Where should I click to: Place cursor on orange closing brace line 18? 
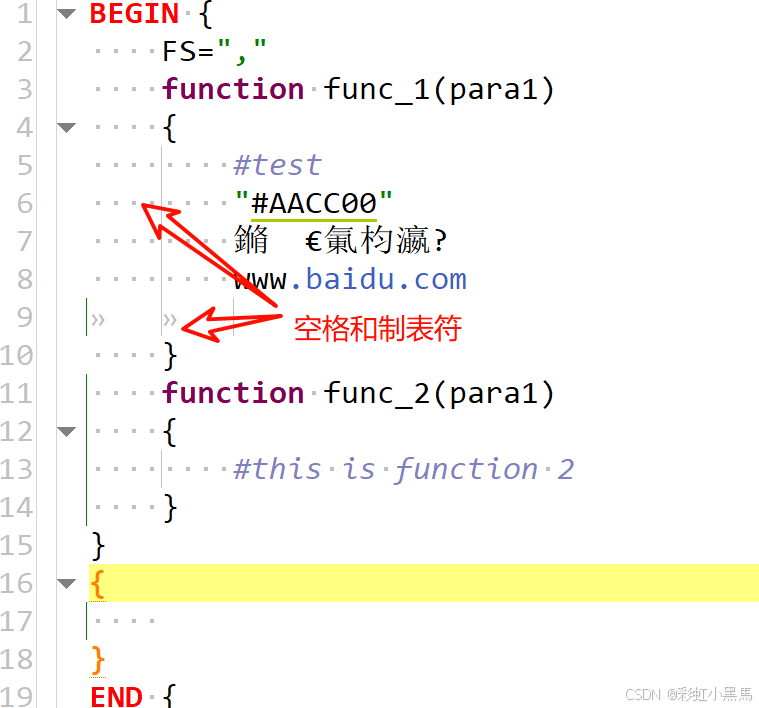tap(97, 660)
